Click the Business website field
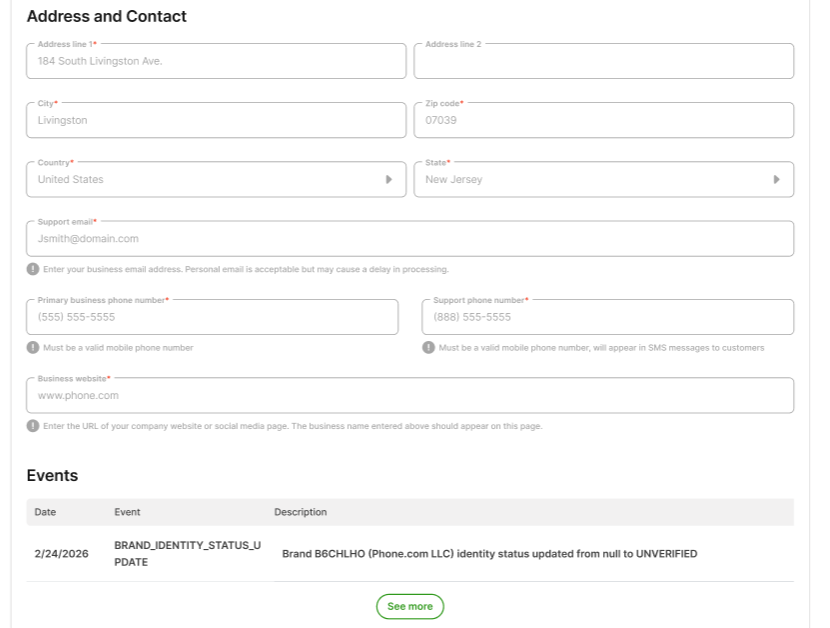Viewport: 830px width, 628px height. click(410, 396)
